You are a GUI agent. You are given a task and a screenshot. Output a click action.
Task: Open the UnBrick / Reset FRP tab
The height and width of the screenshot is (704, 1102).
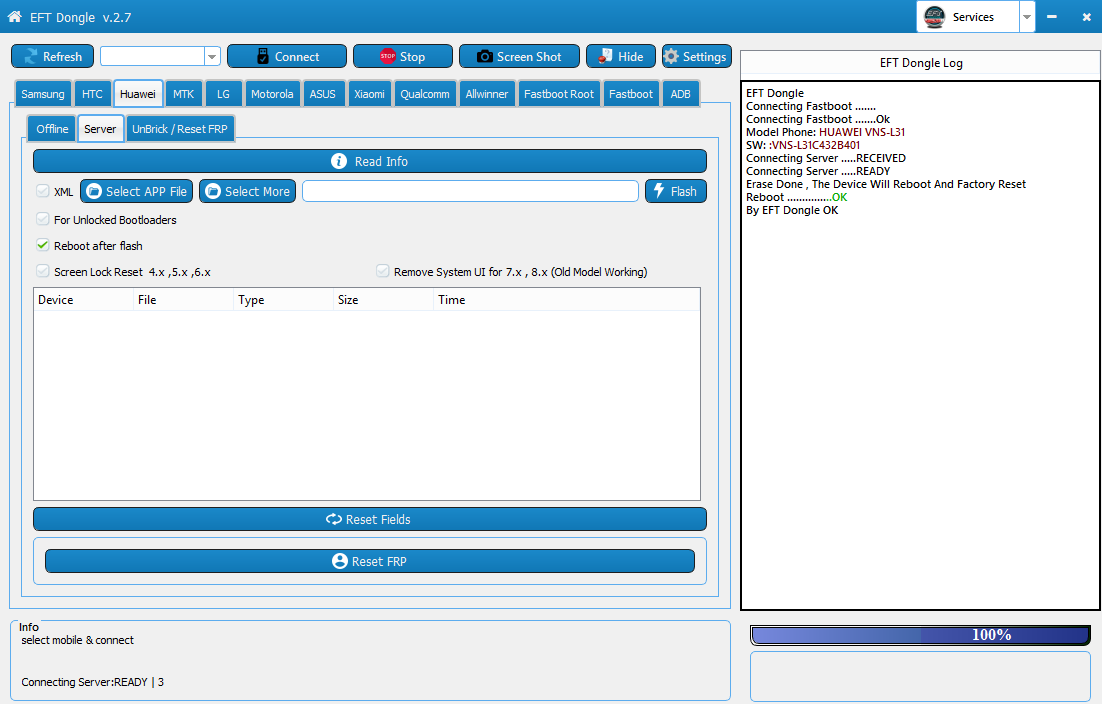point(180,129)
